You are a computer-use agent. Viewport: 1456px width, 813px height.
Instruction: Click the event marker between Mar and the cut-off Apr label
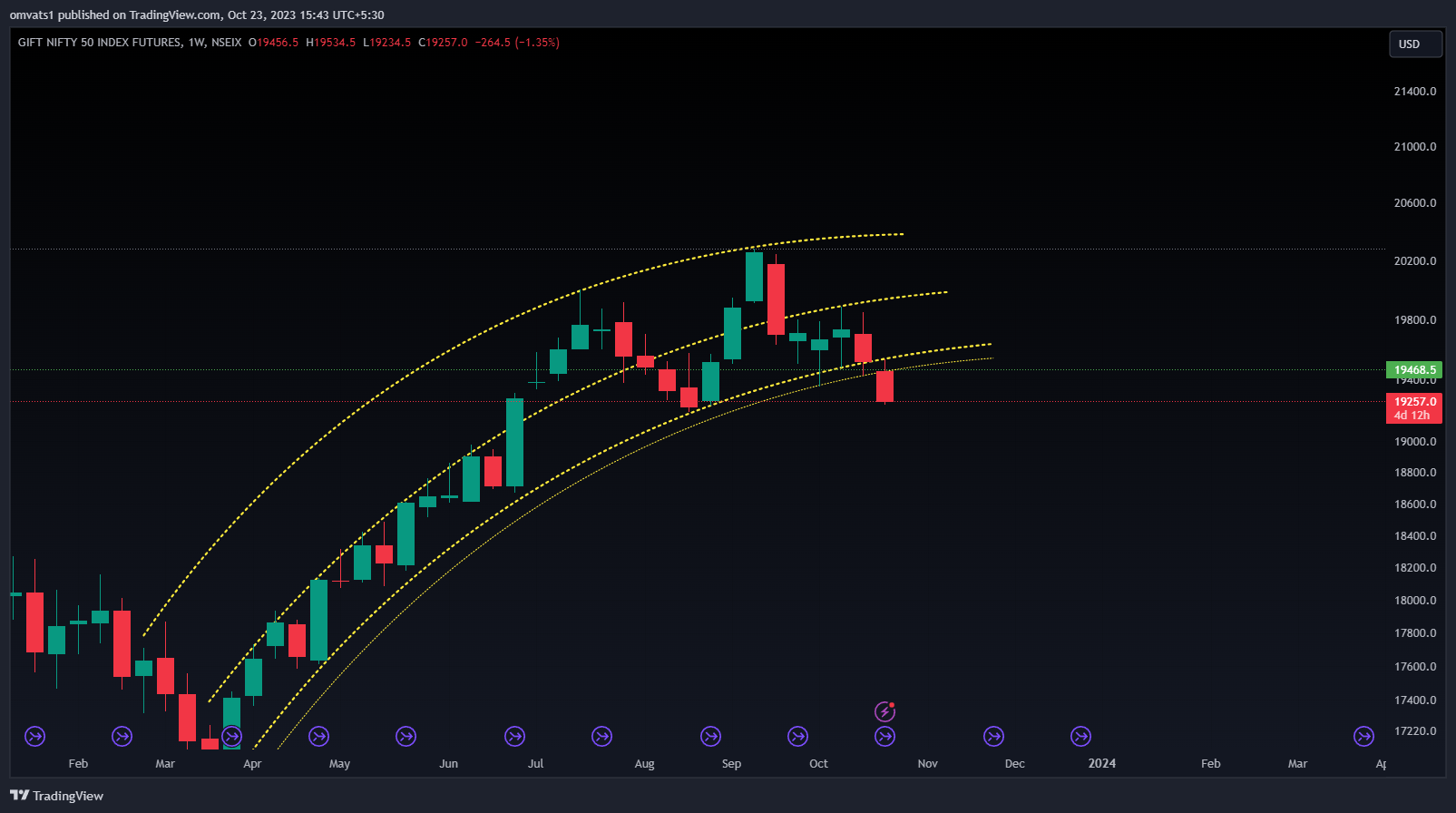click(x=1363, y=736)
